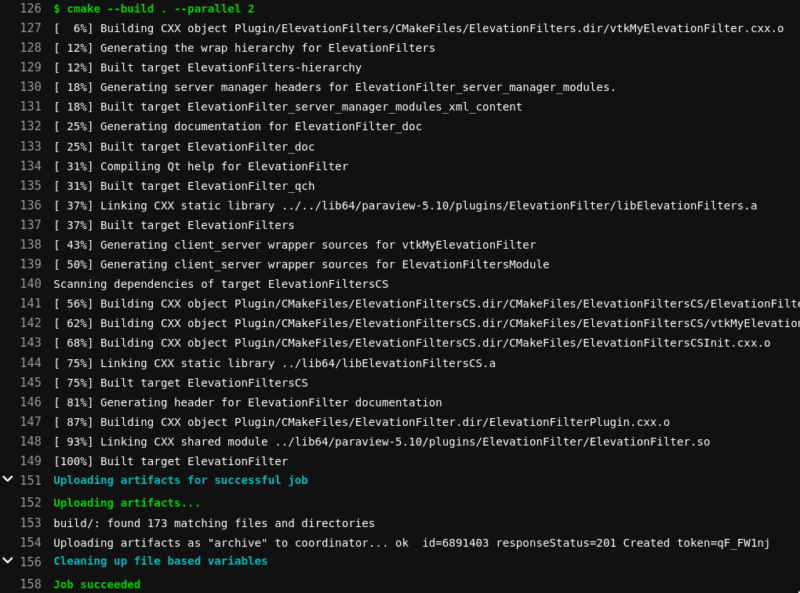Viewport: 800px width, 593px height.
Task: Click line number 154 for the artifact upload
Action: (x=31, y=543)
